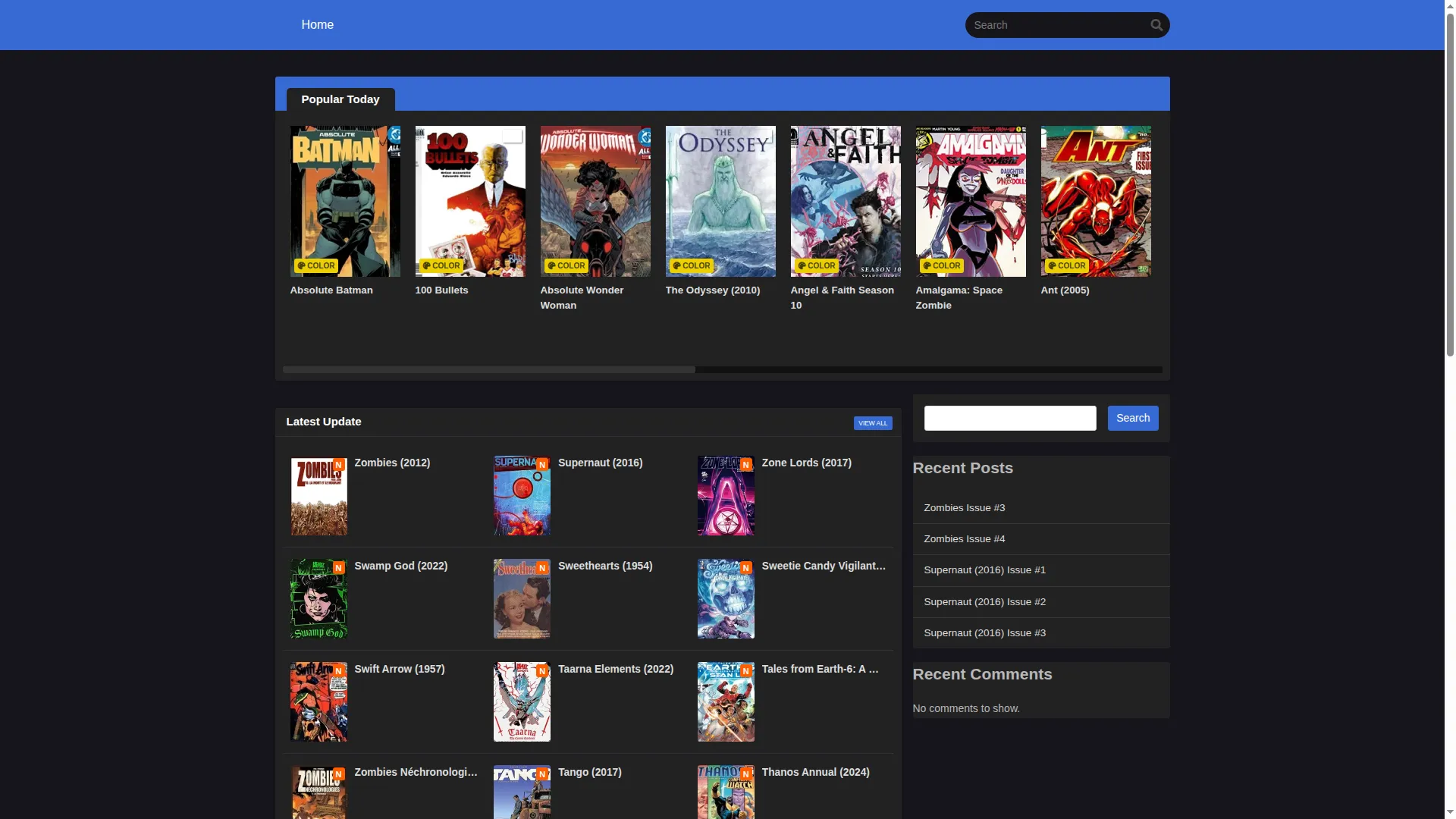Open Ant (2005) cover thumbnail
The width and height of the screenshot is (1456, 819).
1096,201
